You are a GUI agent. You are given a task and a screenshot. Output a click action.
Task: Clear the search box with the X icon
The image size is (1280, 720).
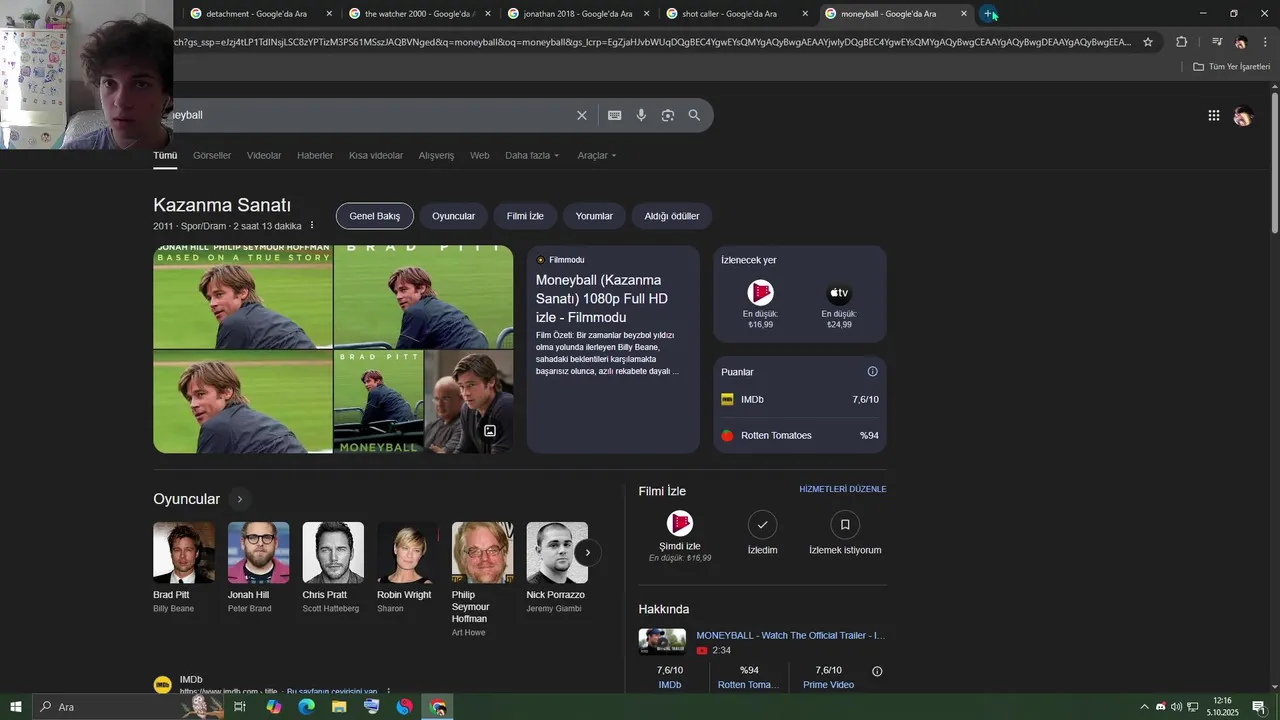point(582,115)
